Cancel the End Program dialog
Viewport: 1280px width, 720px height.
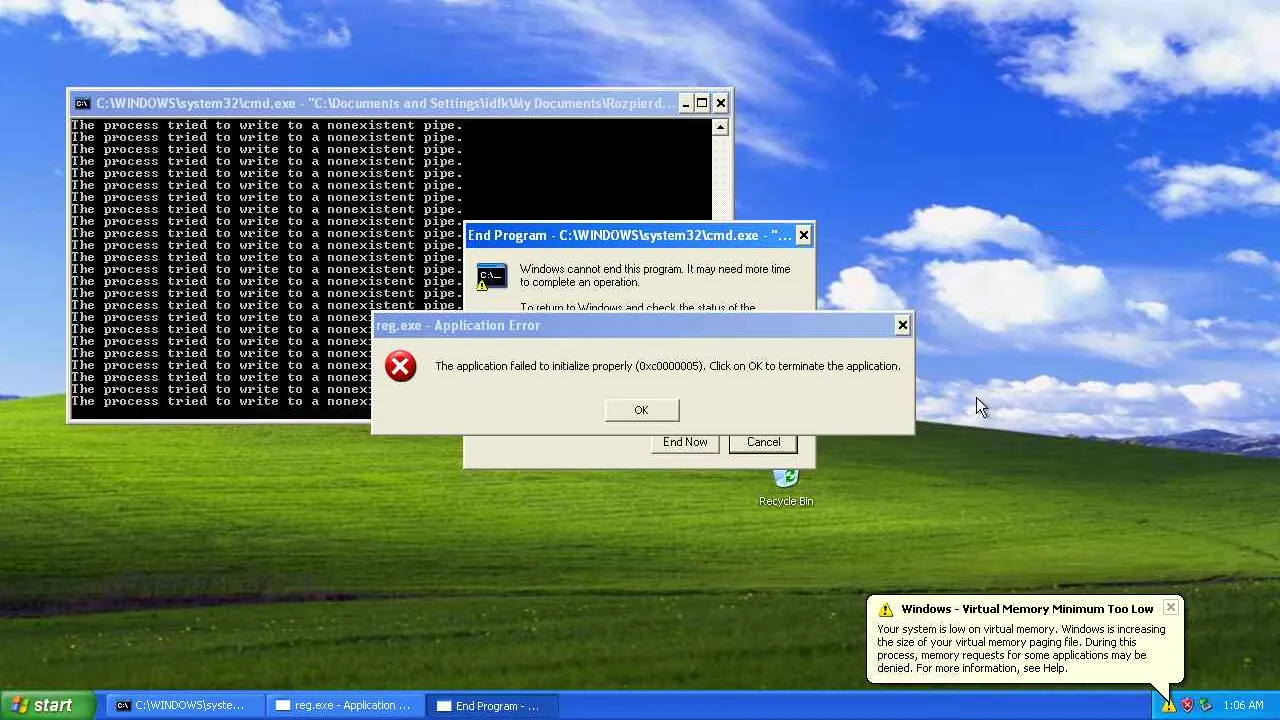coord(763,442)
